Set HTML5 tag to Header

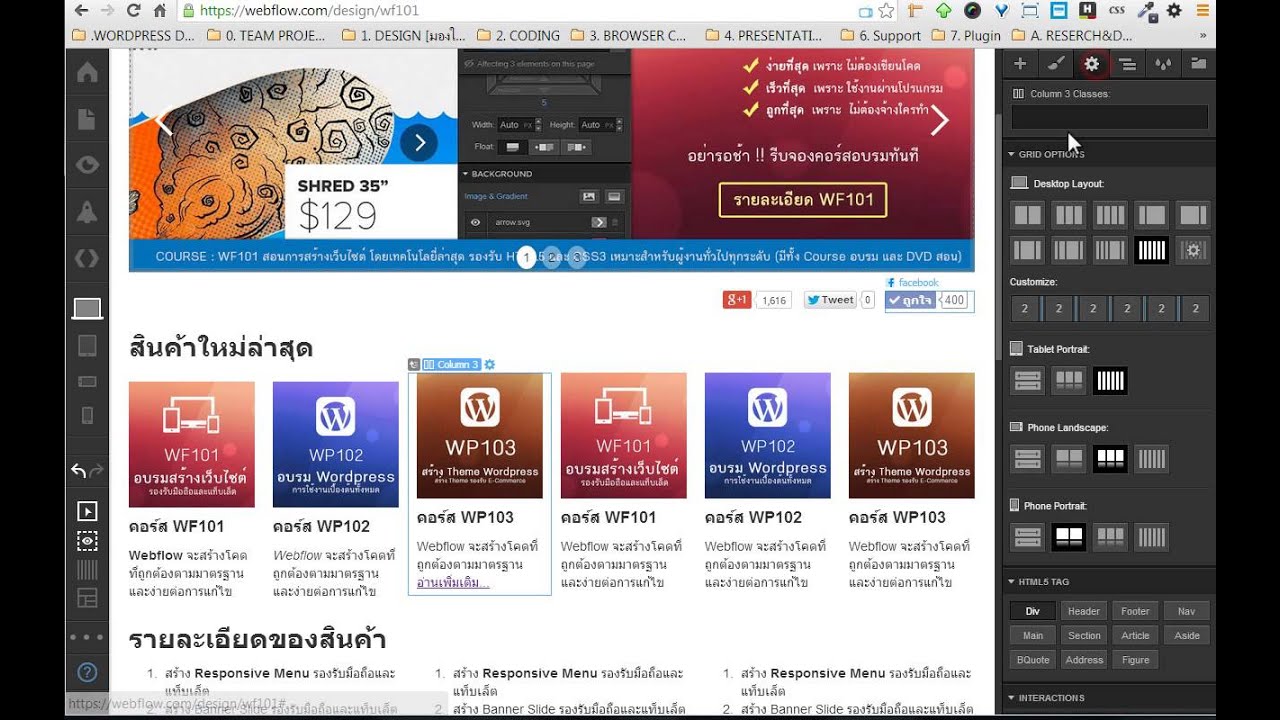1084,611
